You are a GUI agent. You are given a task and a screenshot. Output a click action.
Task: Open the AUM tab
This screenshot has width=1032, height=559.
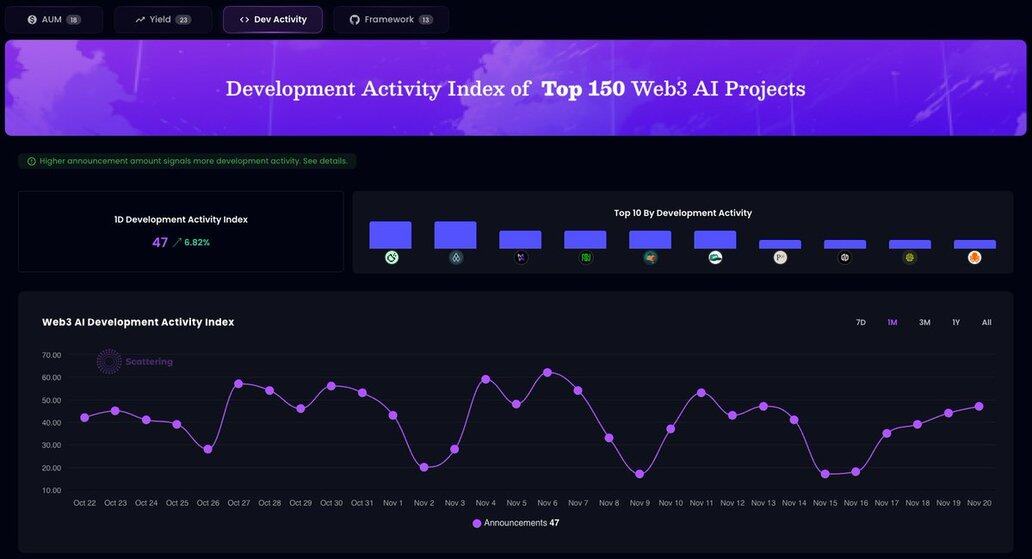[53, 20]
